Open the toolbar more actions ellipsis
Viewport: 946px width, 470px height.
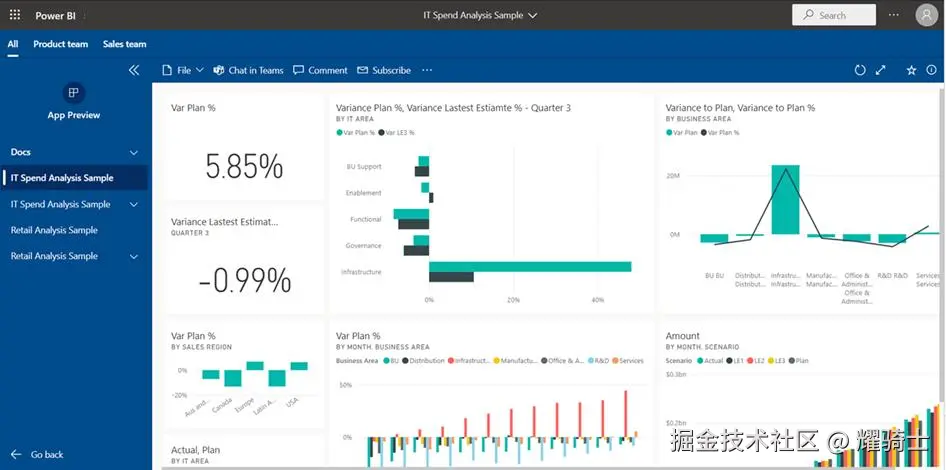pyautogui.click(x=427, y=71)
